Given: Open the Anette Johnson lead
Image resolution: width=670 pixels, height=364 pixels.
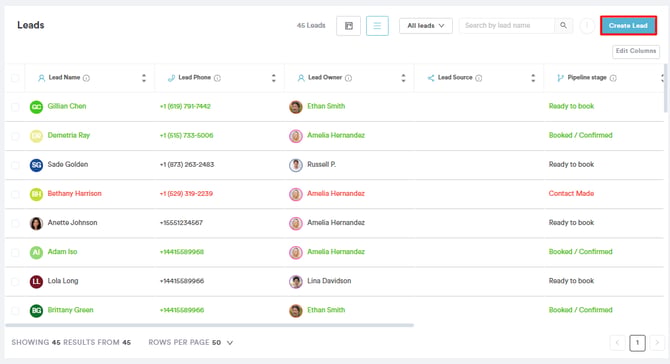Looking at the screenshot, I should coord(72,223).
